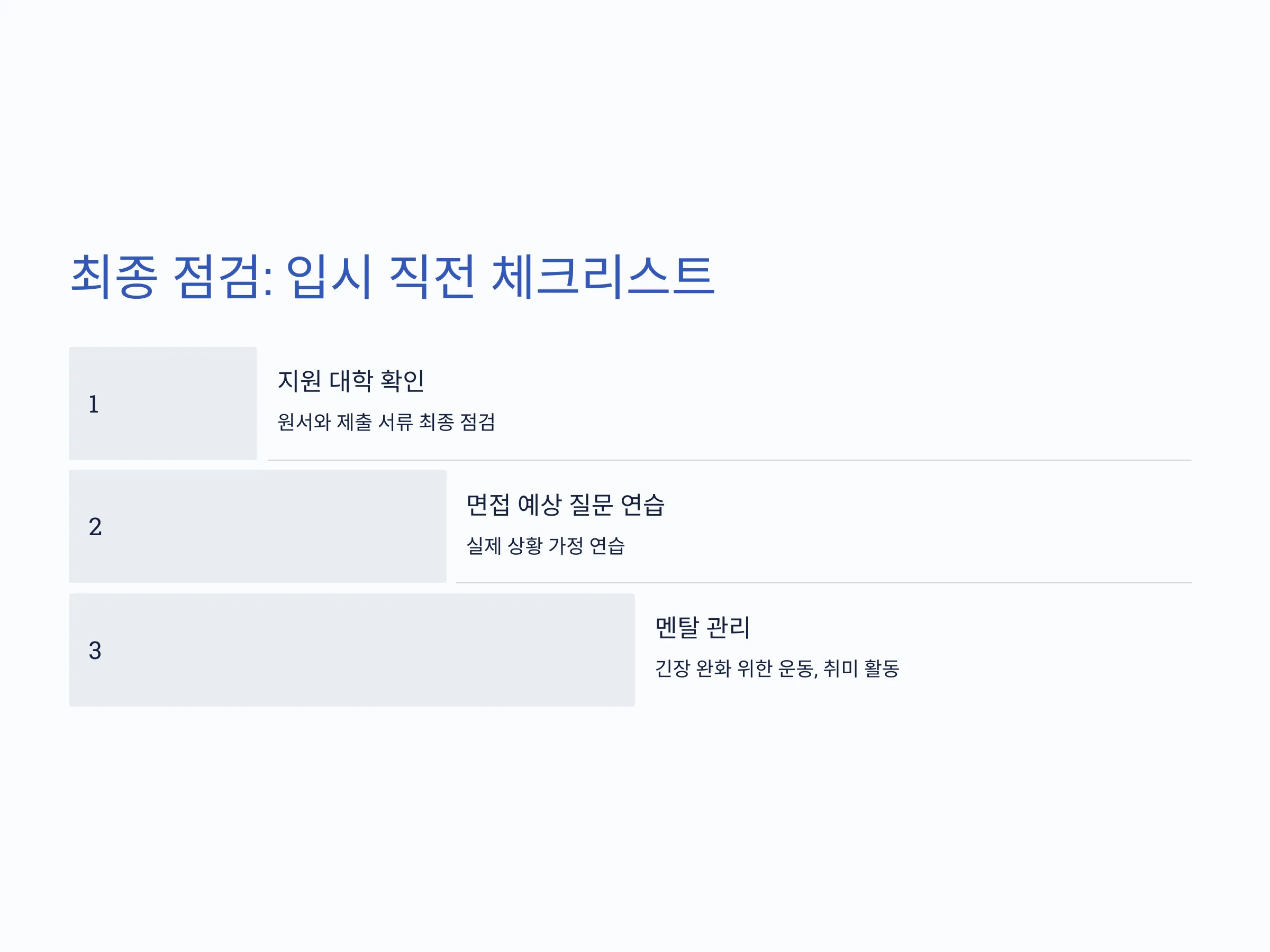
Task: Select the numeral 3 in third bar
Action: tap(95, 650)
